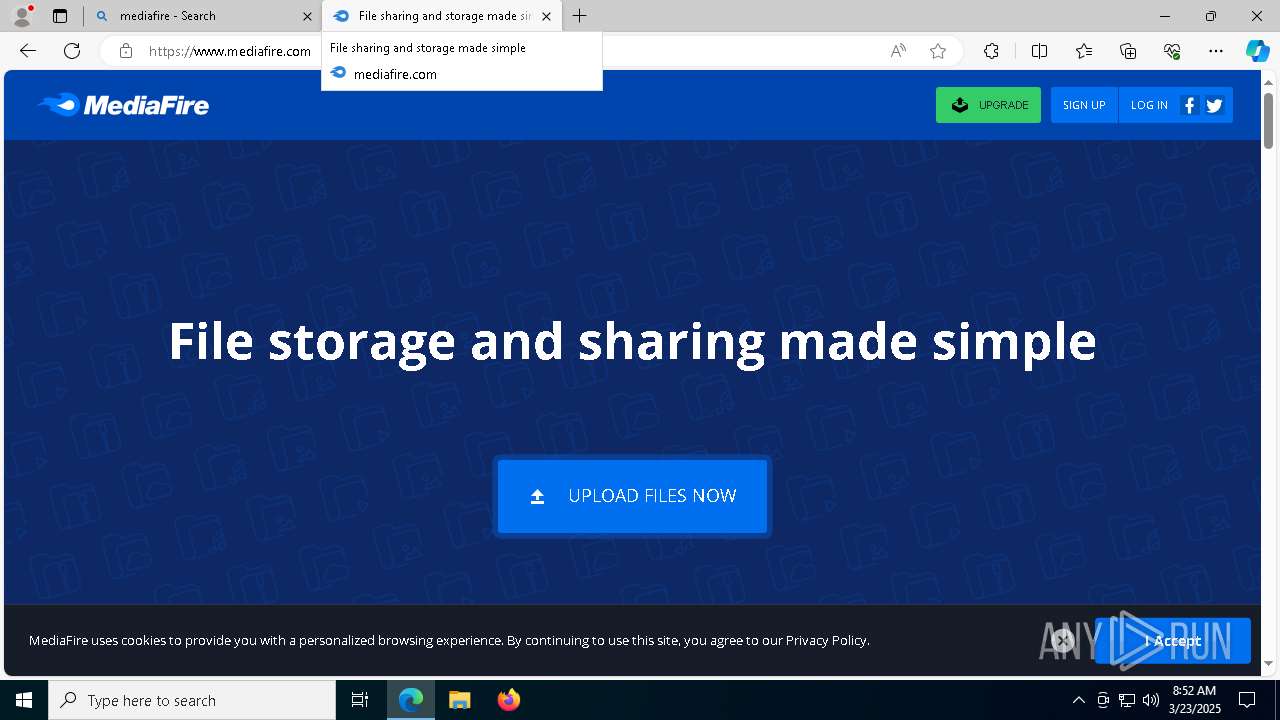Log in with Twitter icon

[x=1215, y=105]
